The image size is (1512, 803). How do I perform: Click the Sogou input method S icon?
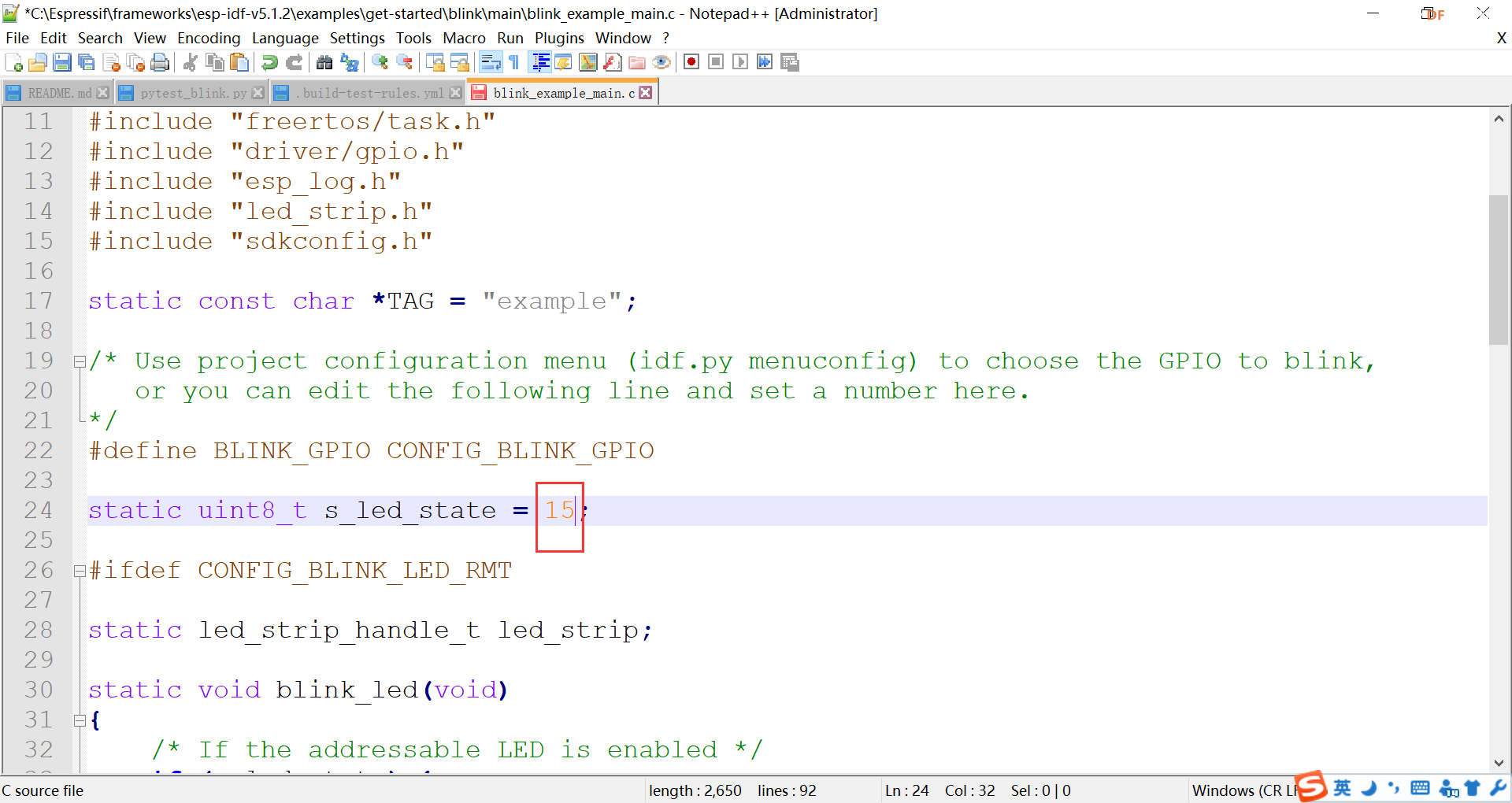click(1311, 786)
